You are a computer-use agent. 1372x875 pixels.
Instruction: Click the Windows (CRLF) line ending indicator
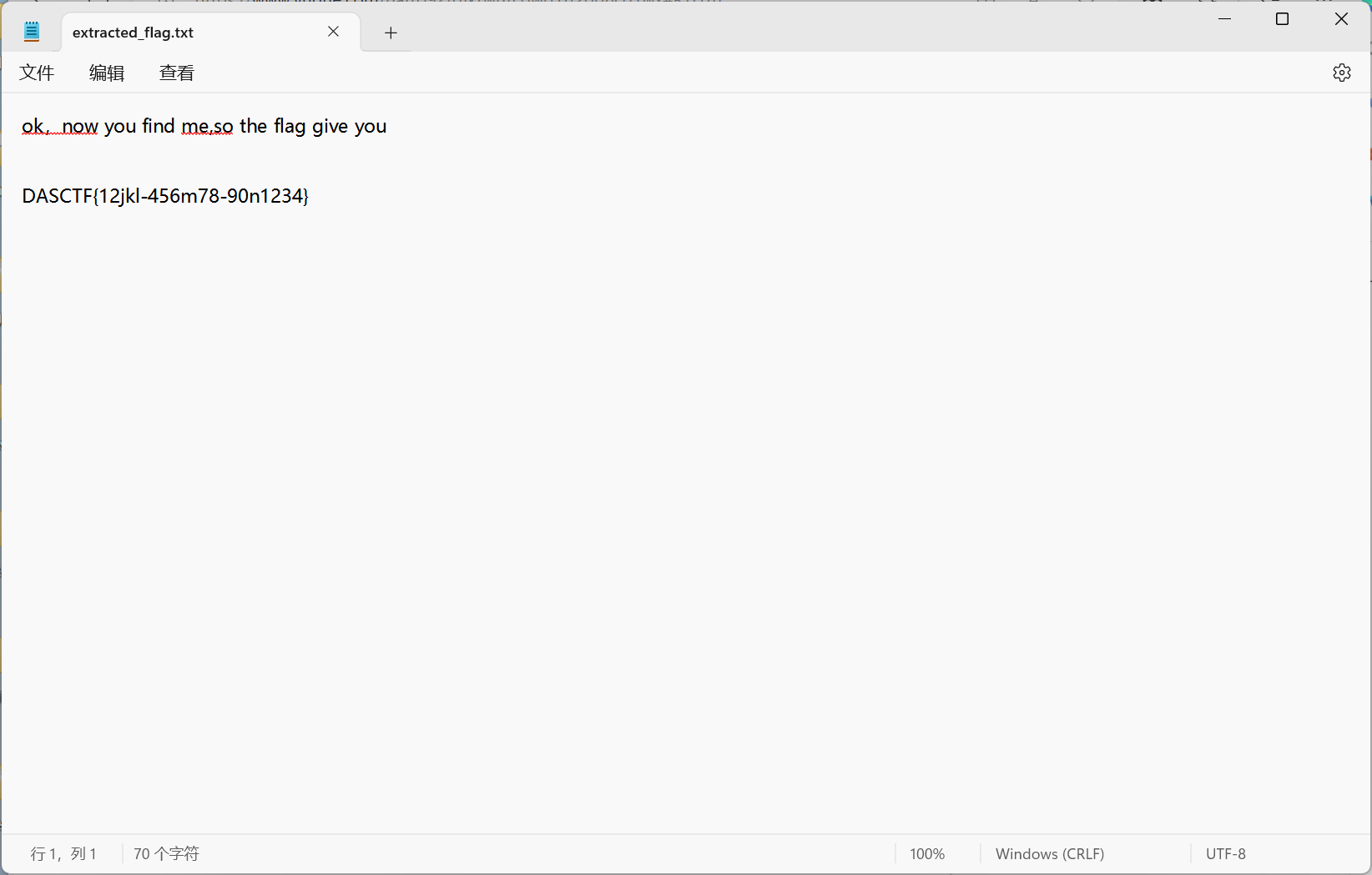1049,853
